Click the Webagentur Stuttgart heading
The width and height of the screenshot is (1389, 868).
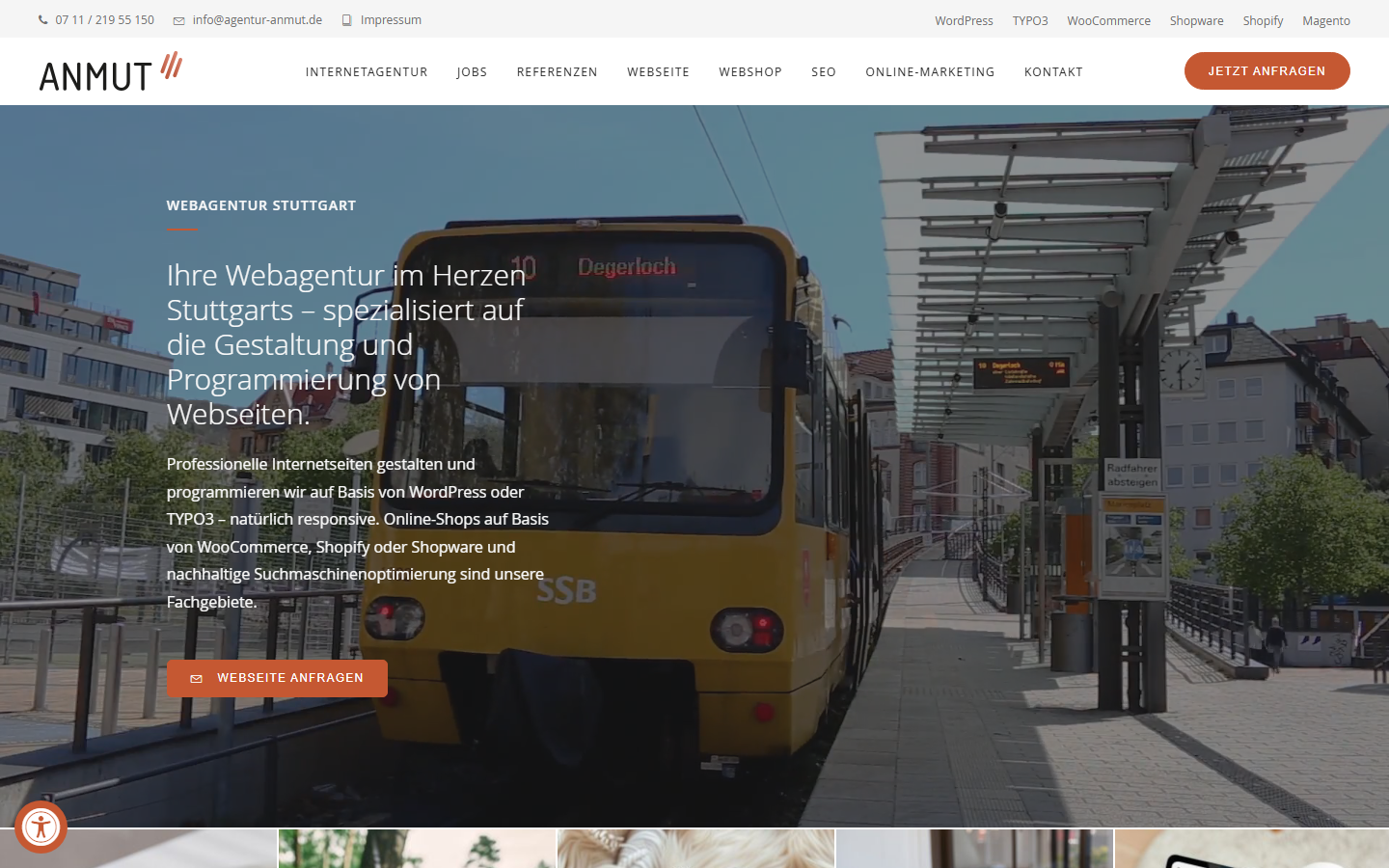[261, 205]
